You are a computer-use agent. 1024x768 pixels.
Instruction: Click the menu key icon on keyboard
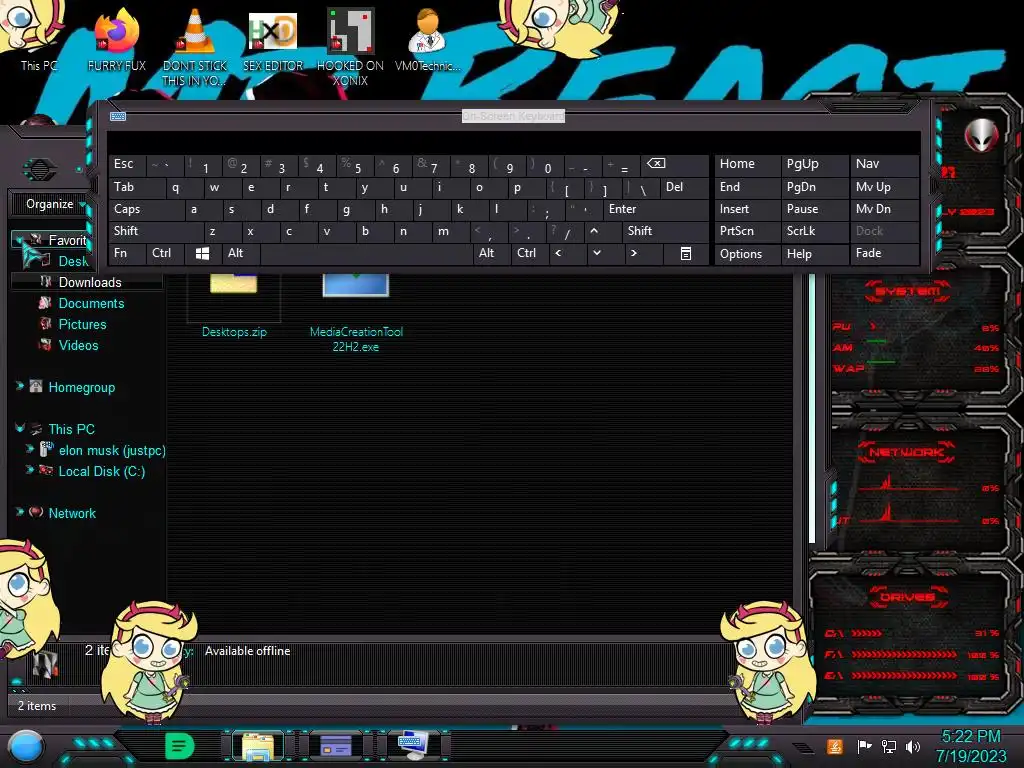point(686,253)
